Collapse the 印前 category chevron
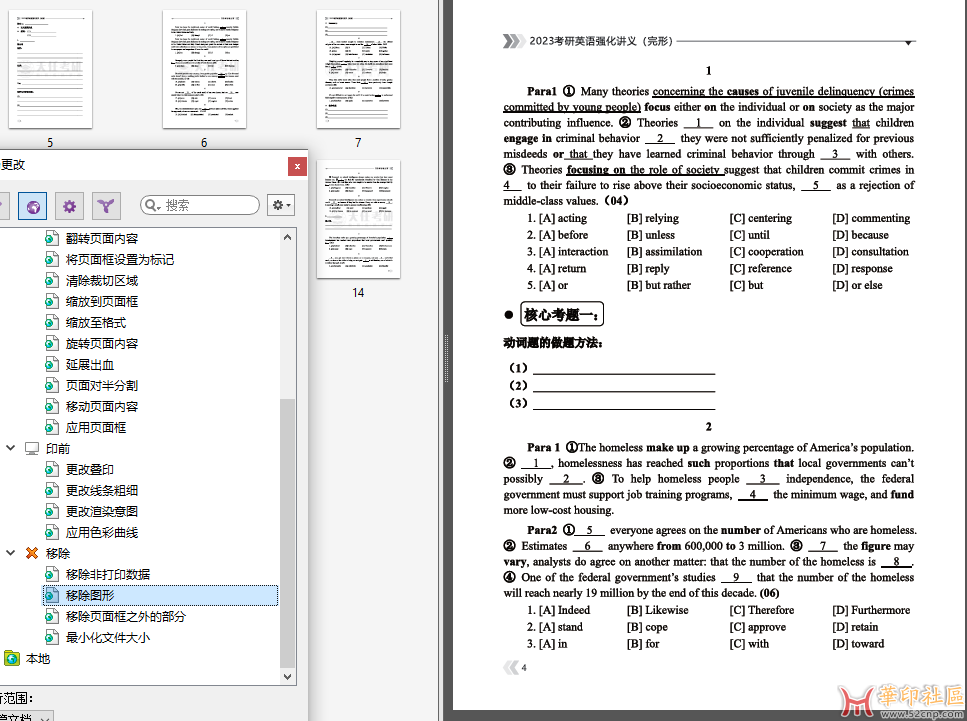 coord(10,448)
